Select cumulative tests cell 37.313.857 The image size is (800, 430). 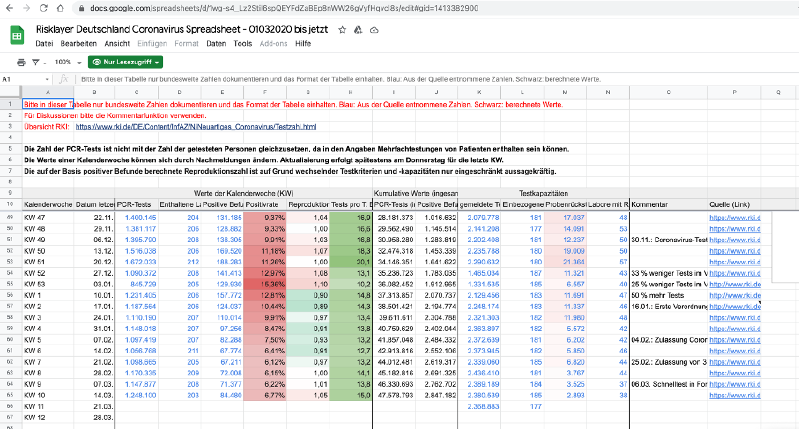(x=394, y=295)
